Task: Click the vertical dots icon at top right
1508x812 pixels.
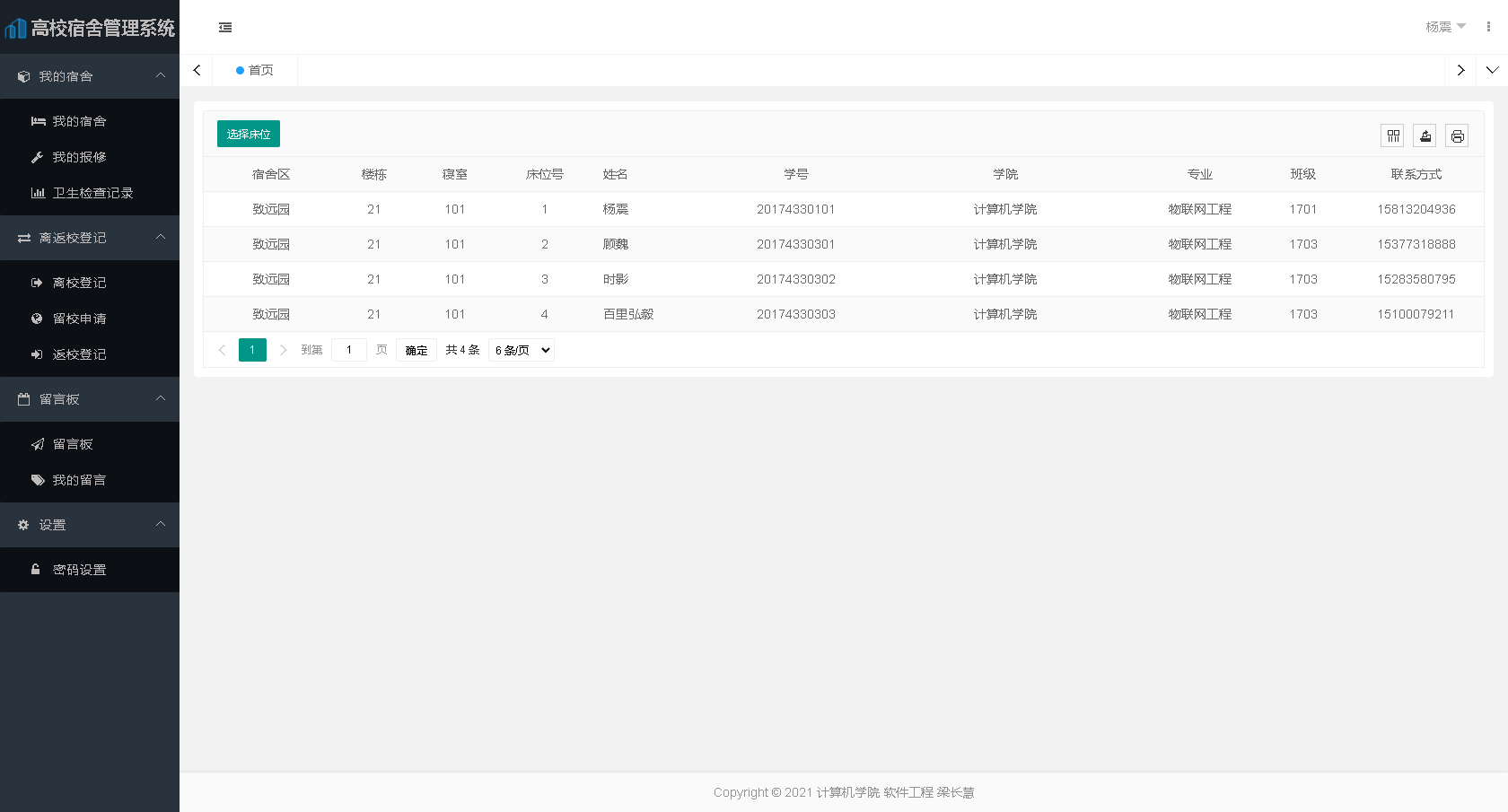Action: point(1488,27)
